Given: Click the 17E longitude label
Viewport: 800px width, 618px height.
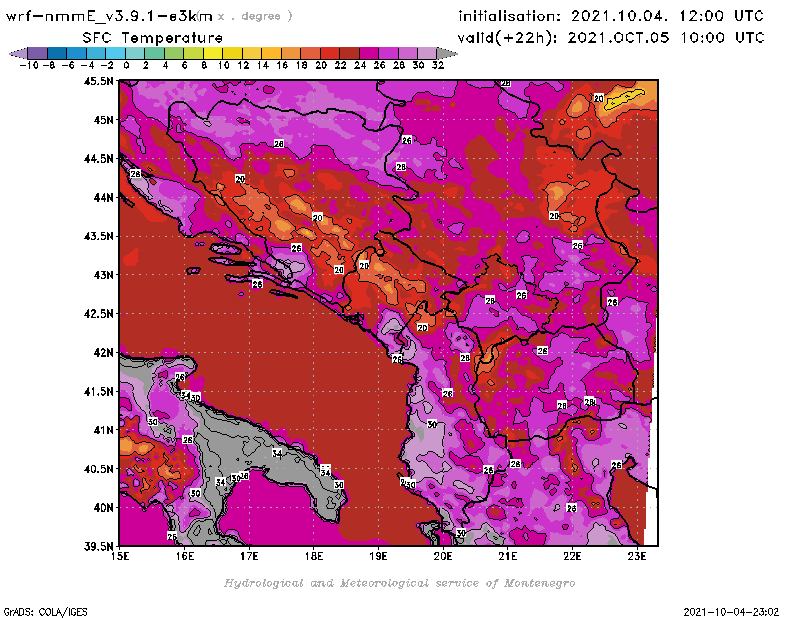Looking at the screenshot, I should pyautogui.click(x=249, y=556).
